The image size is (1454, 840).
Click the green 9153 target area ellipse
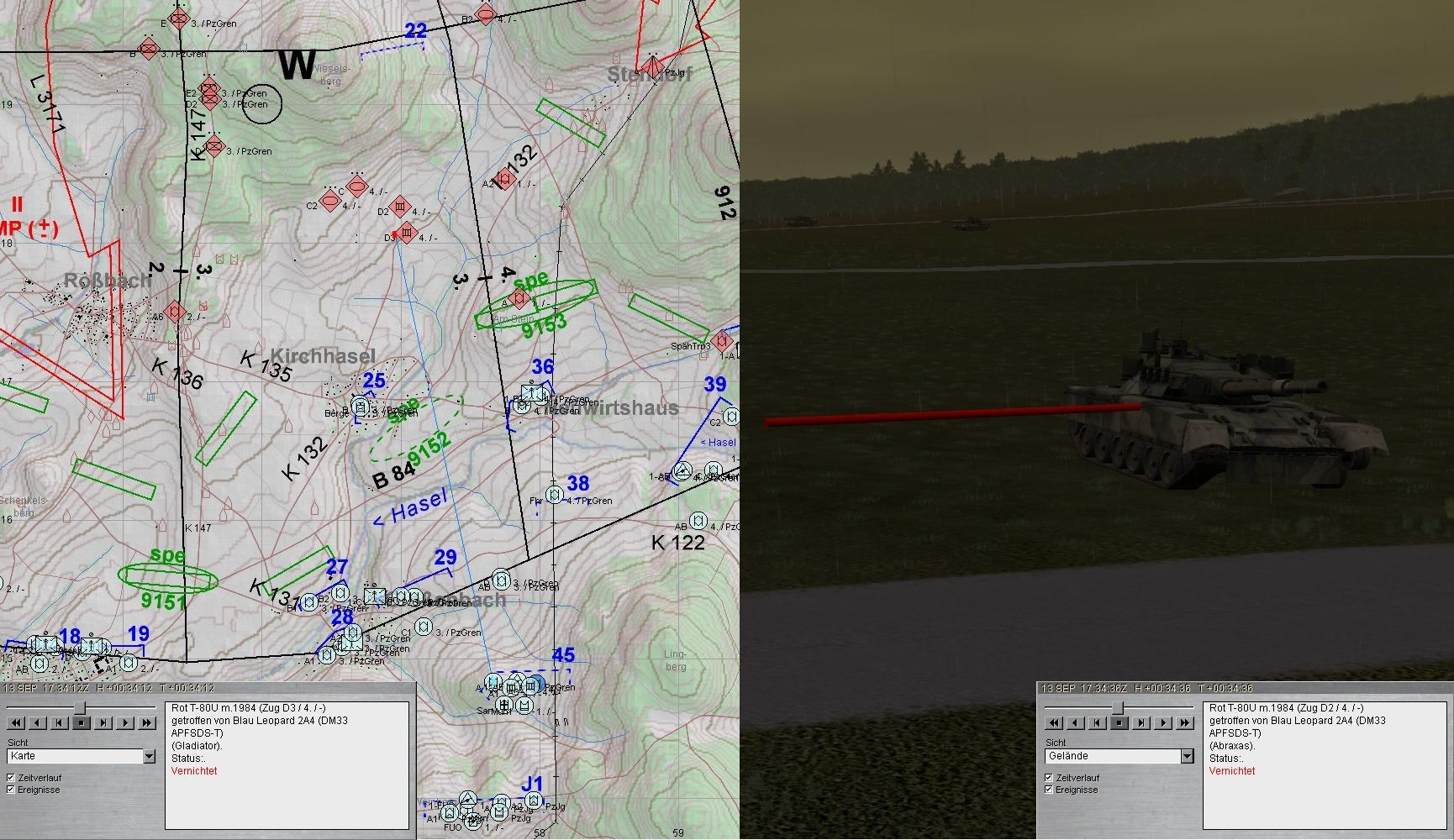tap(535, 304)
